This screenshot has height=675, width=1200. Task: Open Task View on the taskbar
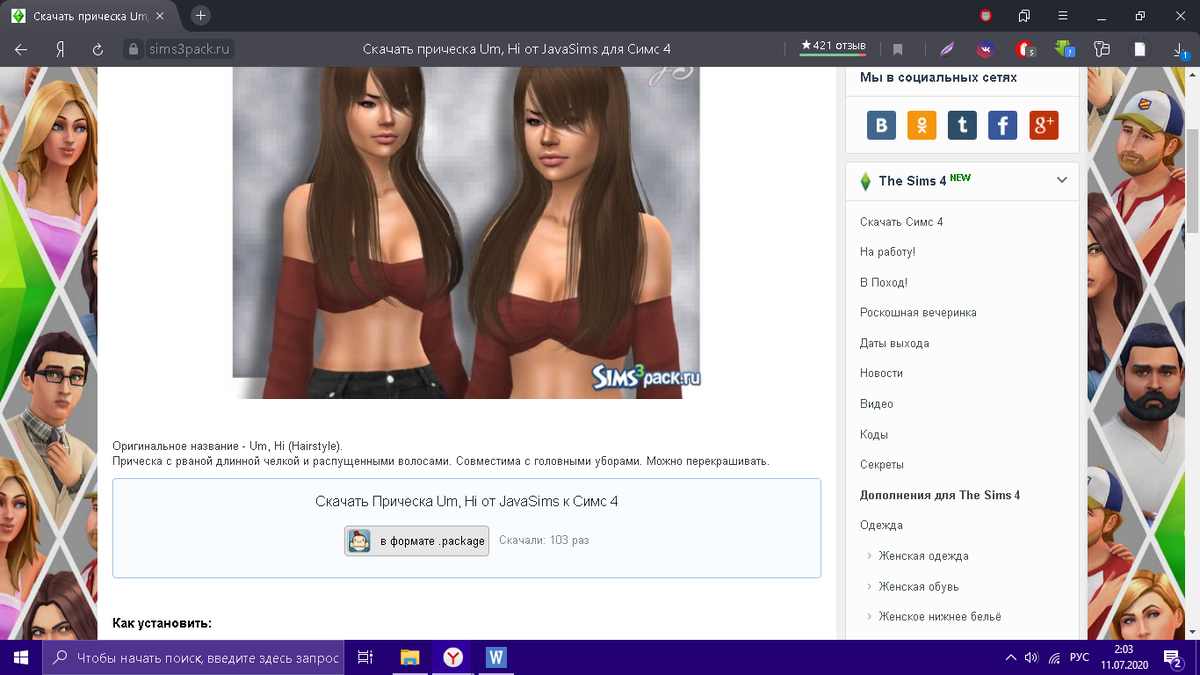365,657
